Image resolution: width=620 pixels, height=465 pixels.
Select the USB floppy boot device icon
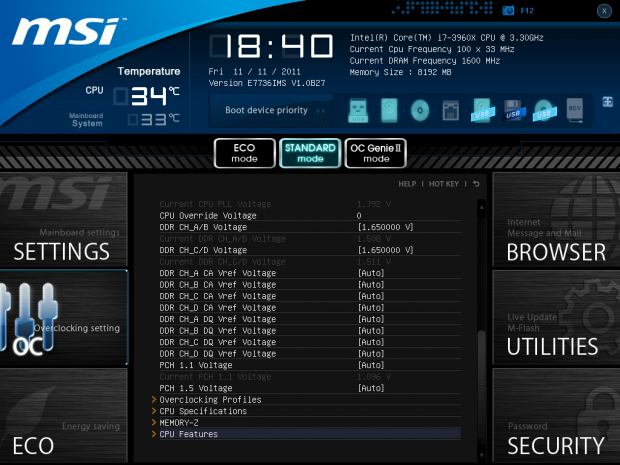pyautogui.click(x=514, y=110)
